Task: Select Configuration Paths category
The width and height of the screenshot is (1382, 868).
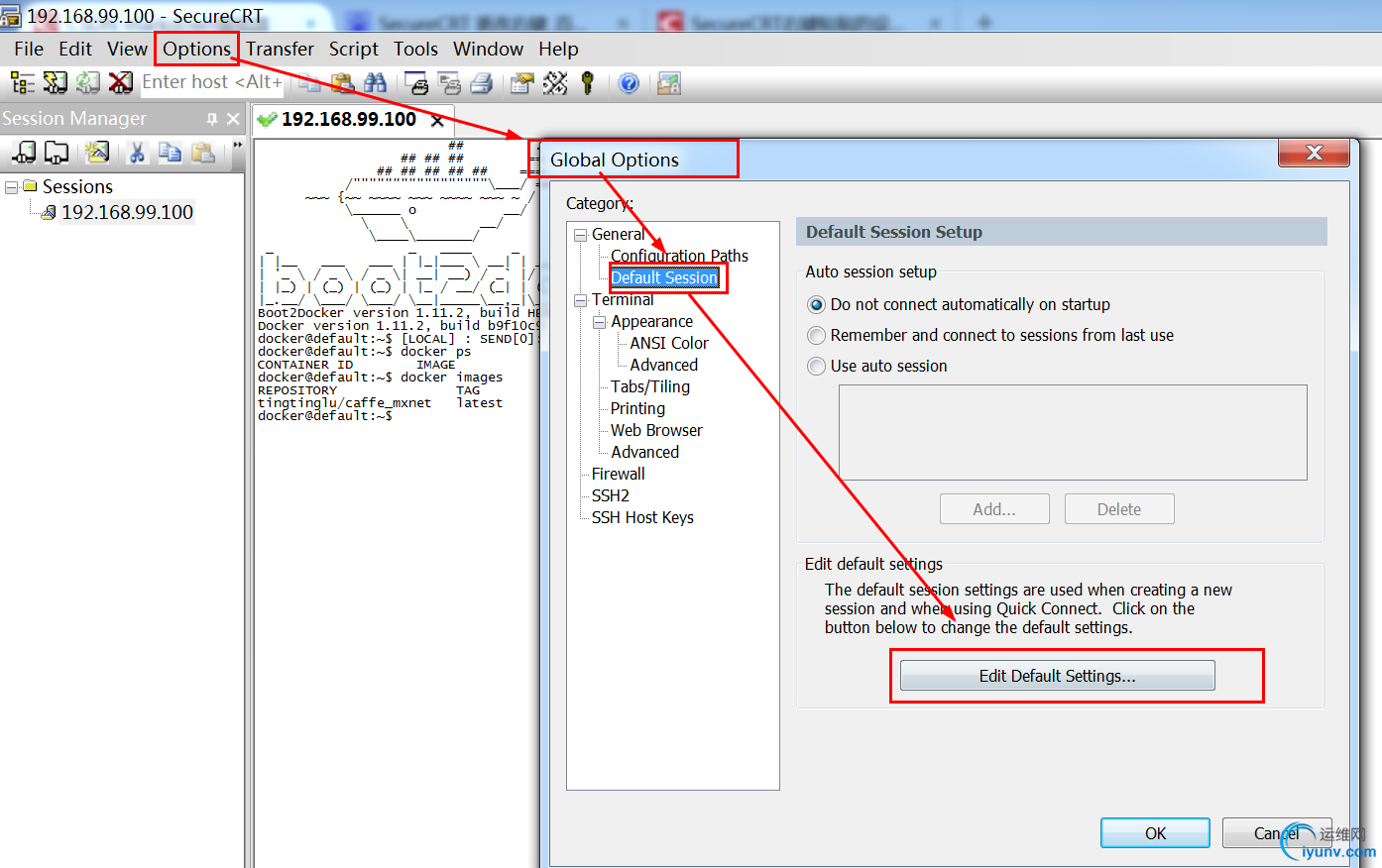Action: tap(679, 256)
